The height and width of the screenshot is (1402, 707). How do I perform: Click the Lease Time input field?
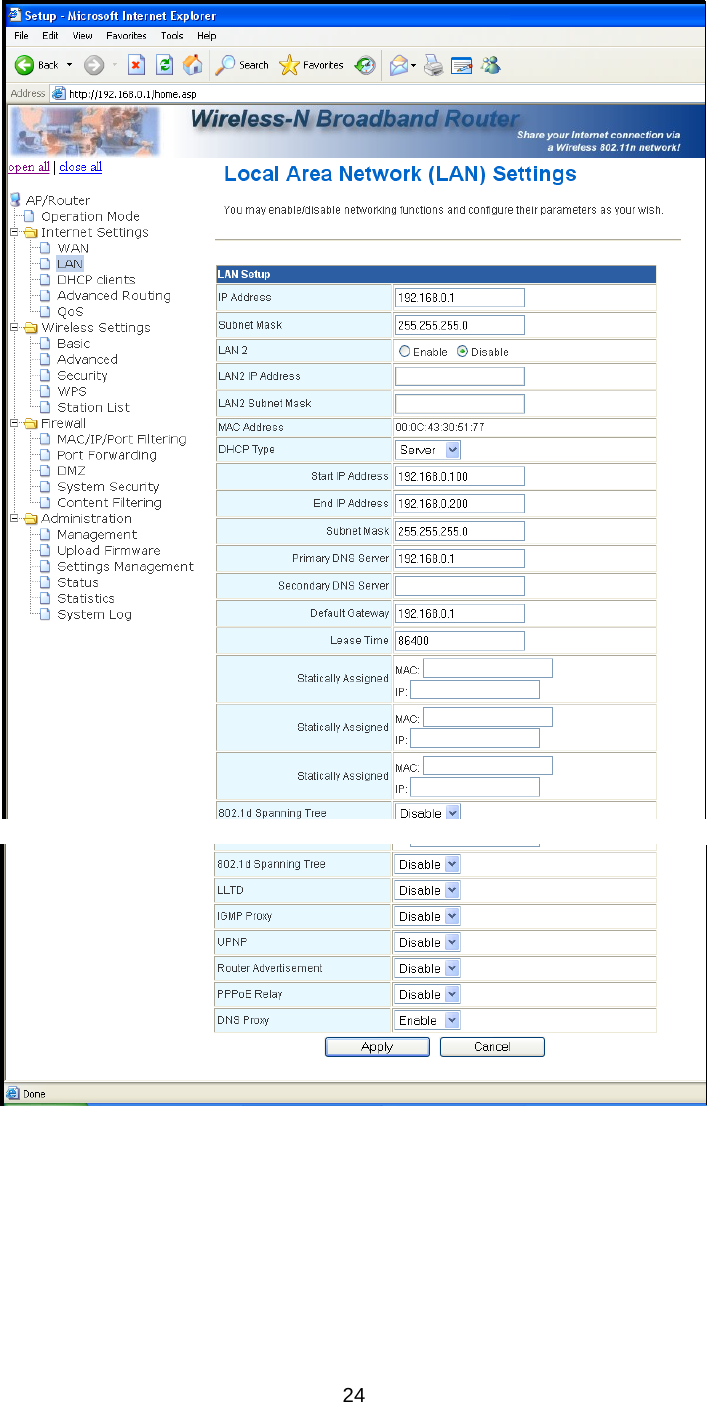click(460, 640)
